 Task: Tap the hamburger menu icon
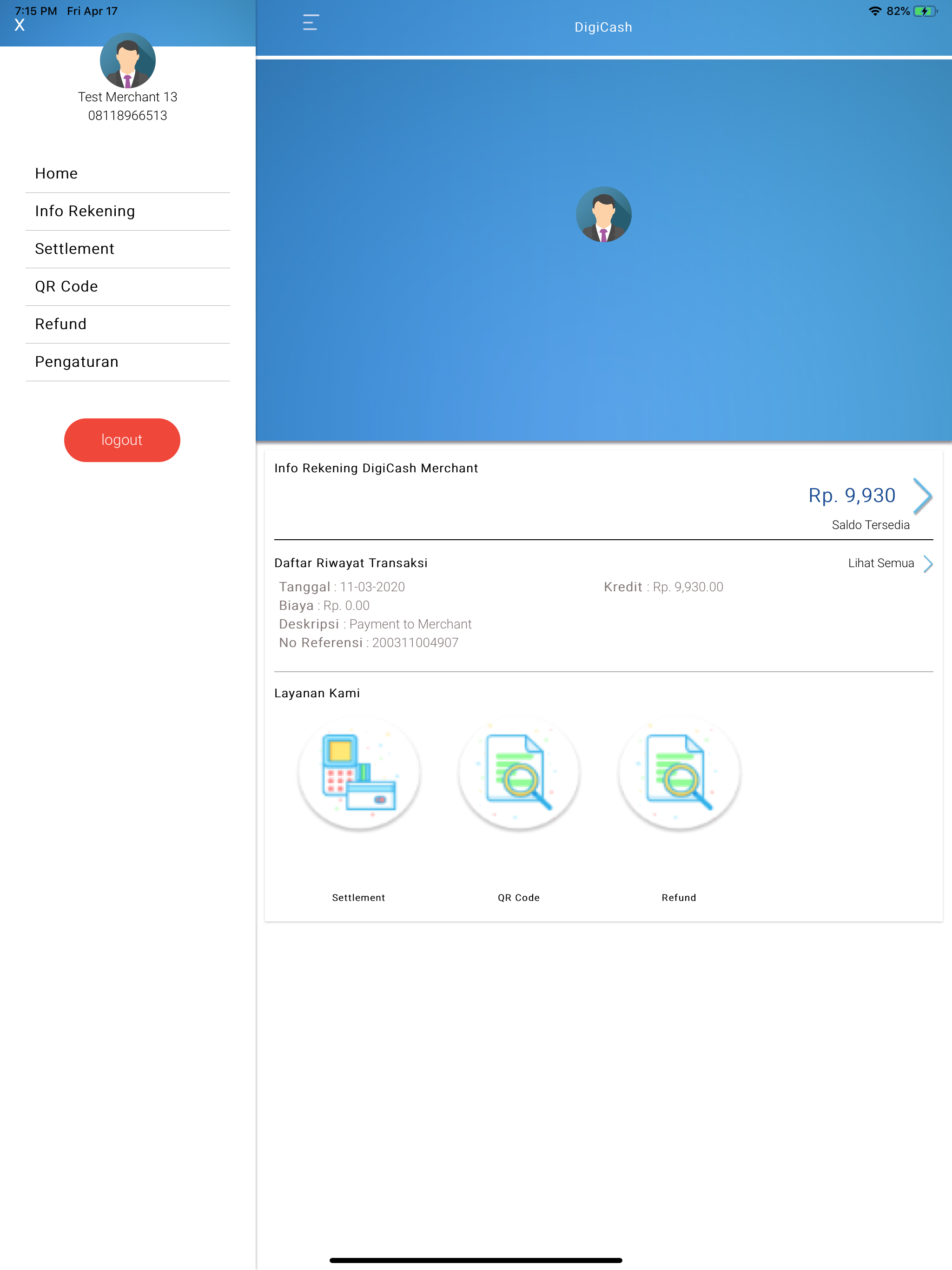[311, 22]
